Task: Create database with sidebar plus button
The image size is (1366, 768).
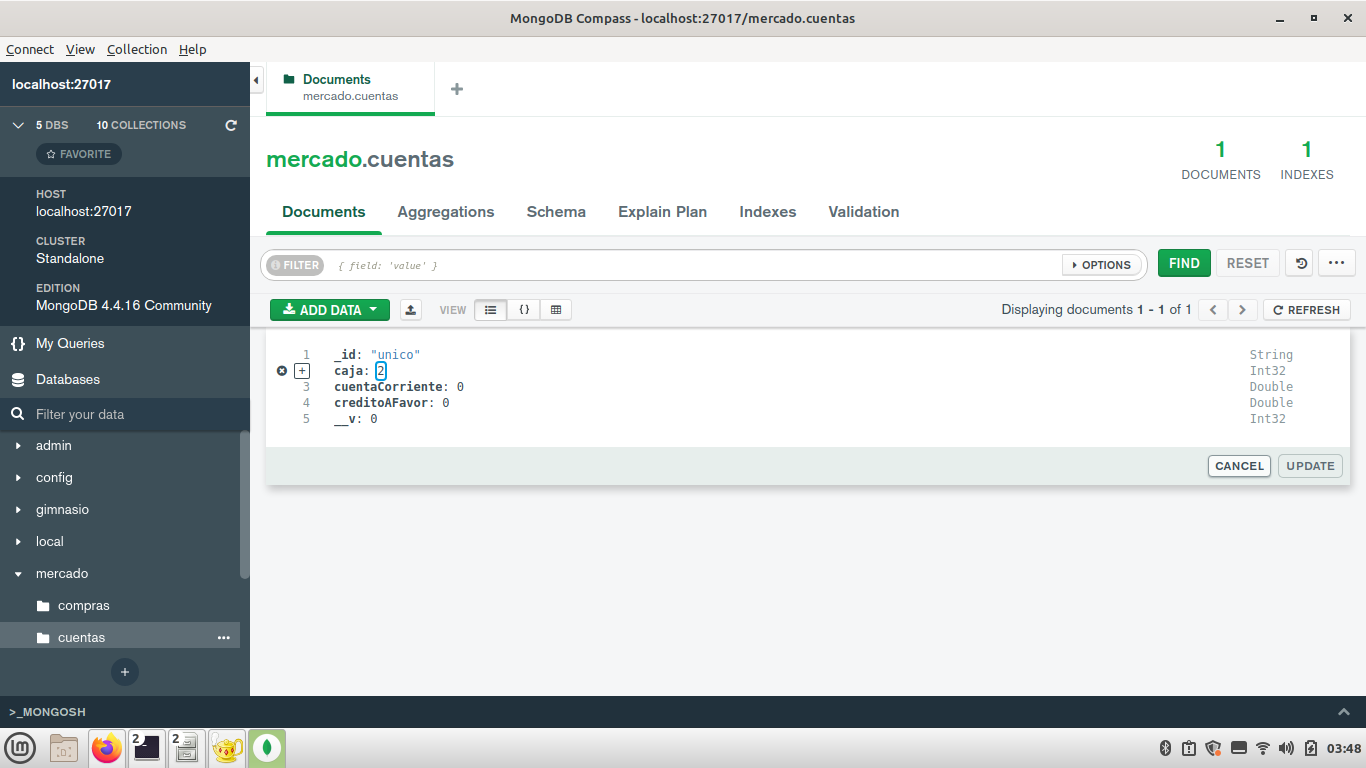Action: [125, 672]
